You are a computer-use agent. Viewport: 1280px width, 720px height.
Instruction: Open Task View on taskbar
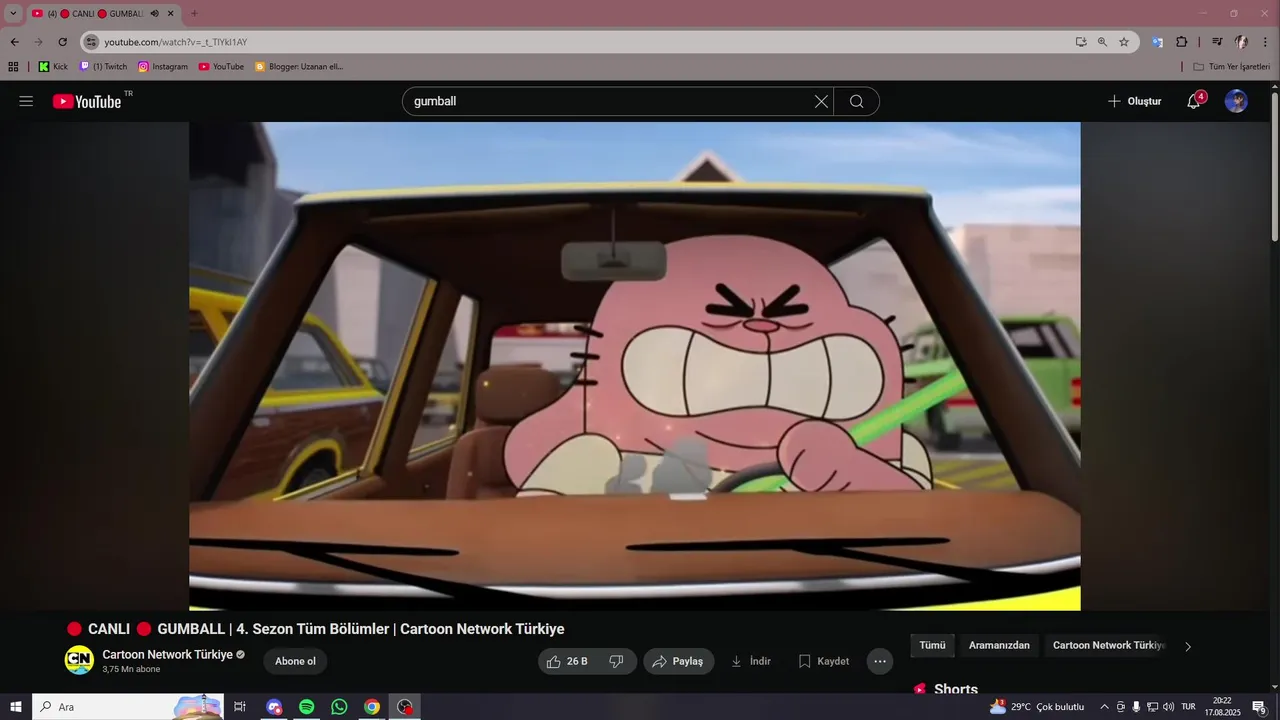240,707
